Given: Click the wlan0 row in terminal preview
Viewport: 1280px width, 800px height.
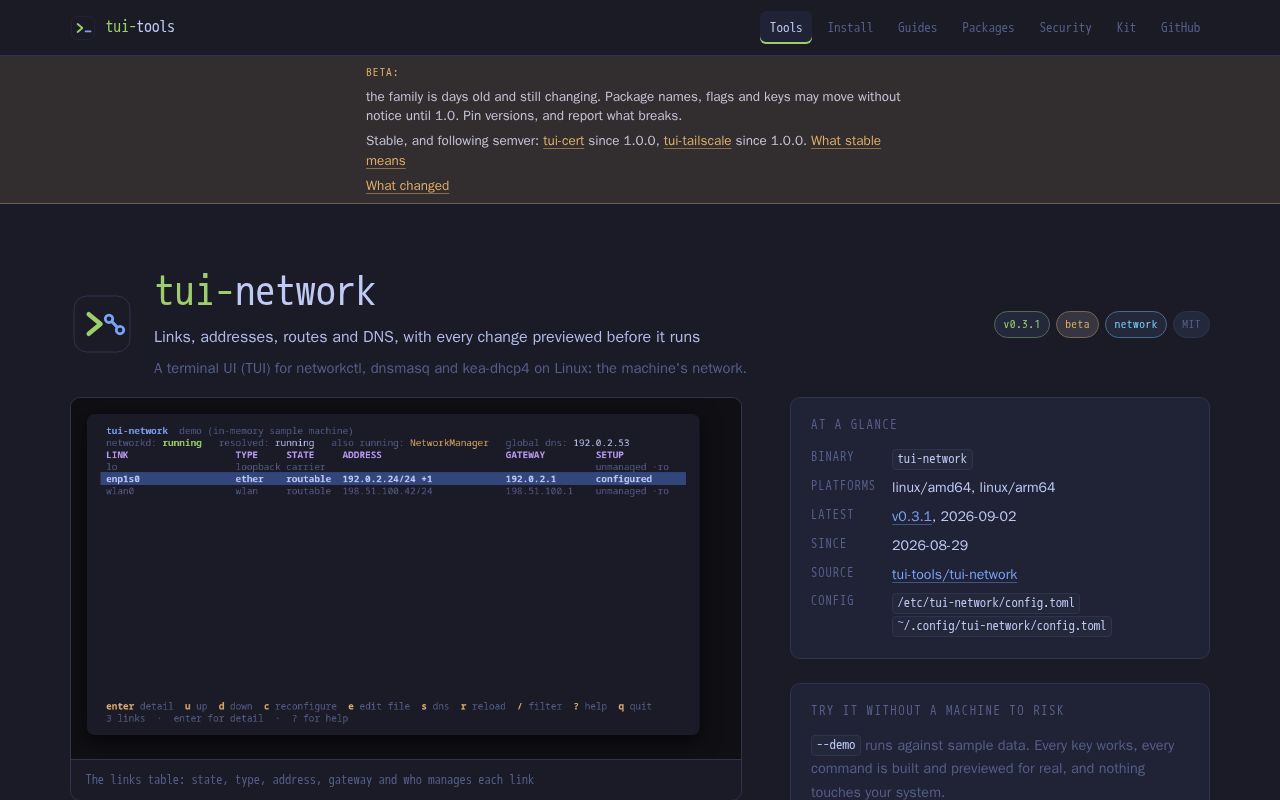Looking at the screenshot, I should [x=393, y=491].
